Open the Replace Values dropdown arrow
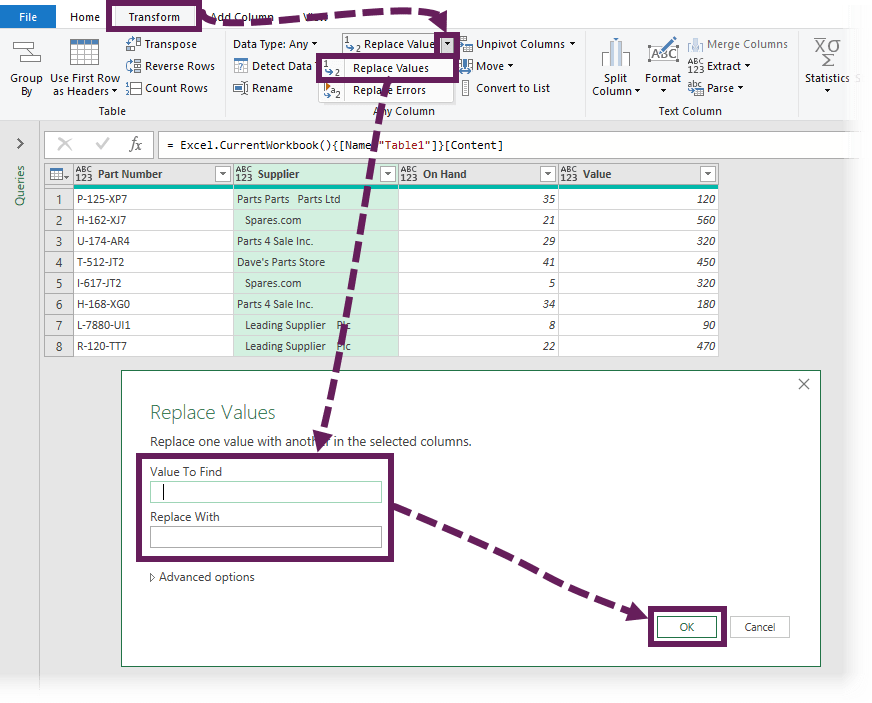 447,44
